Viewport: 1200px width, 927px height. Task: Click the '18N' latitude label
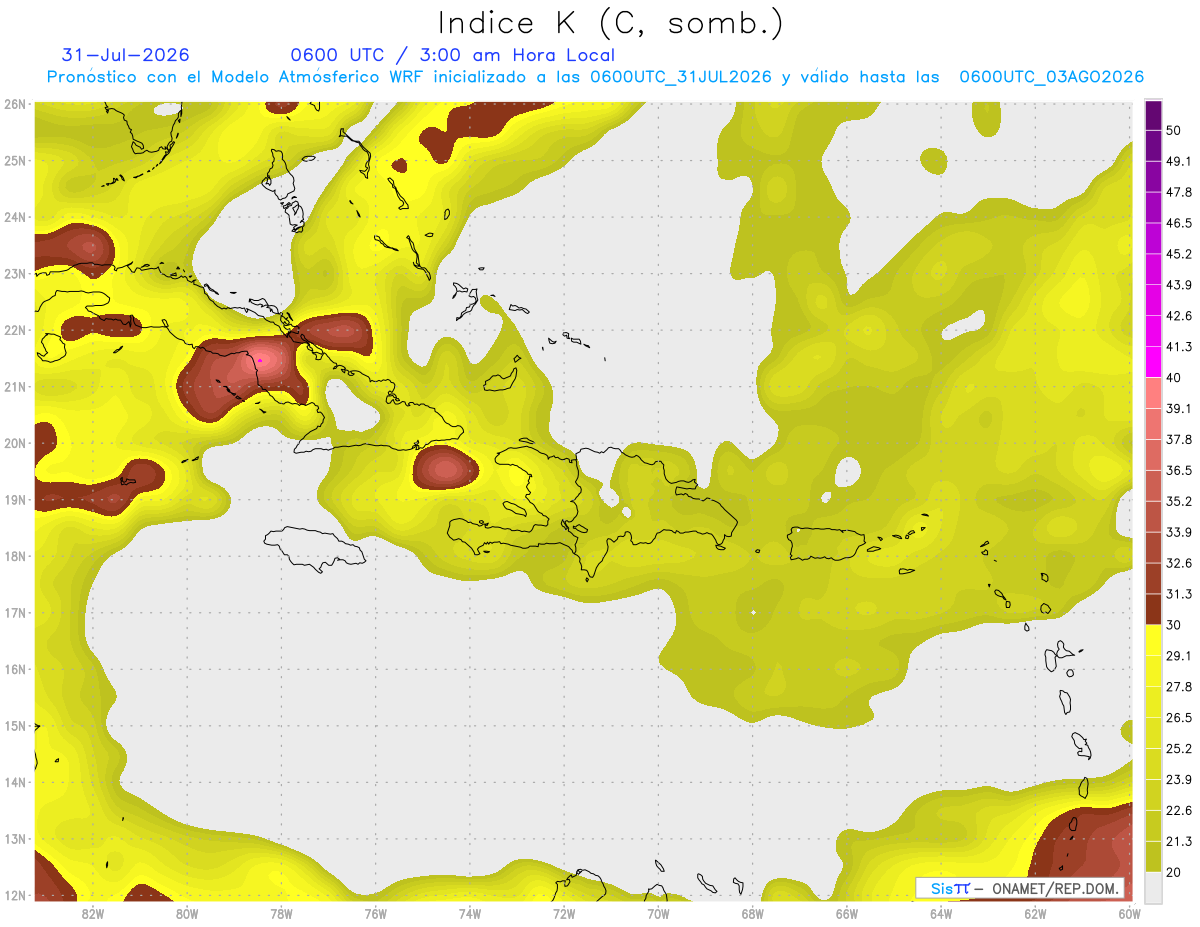[15, 556]
